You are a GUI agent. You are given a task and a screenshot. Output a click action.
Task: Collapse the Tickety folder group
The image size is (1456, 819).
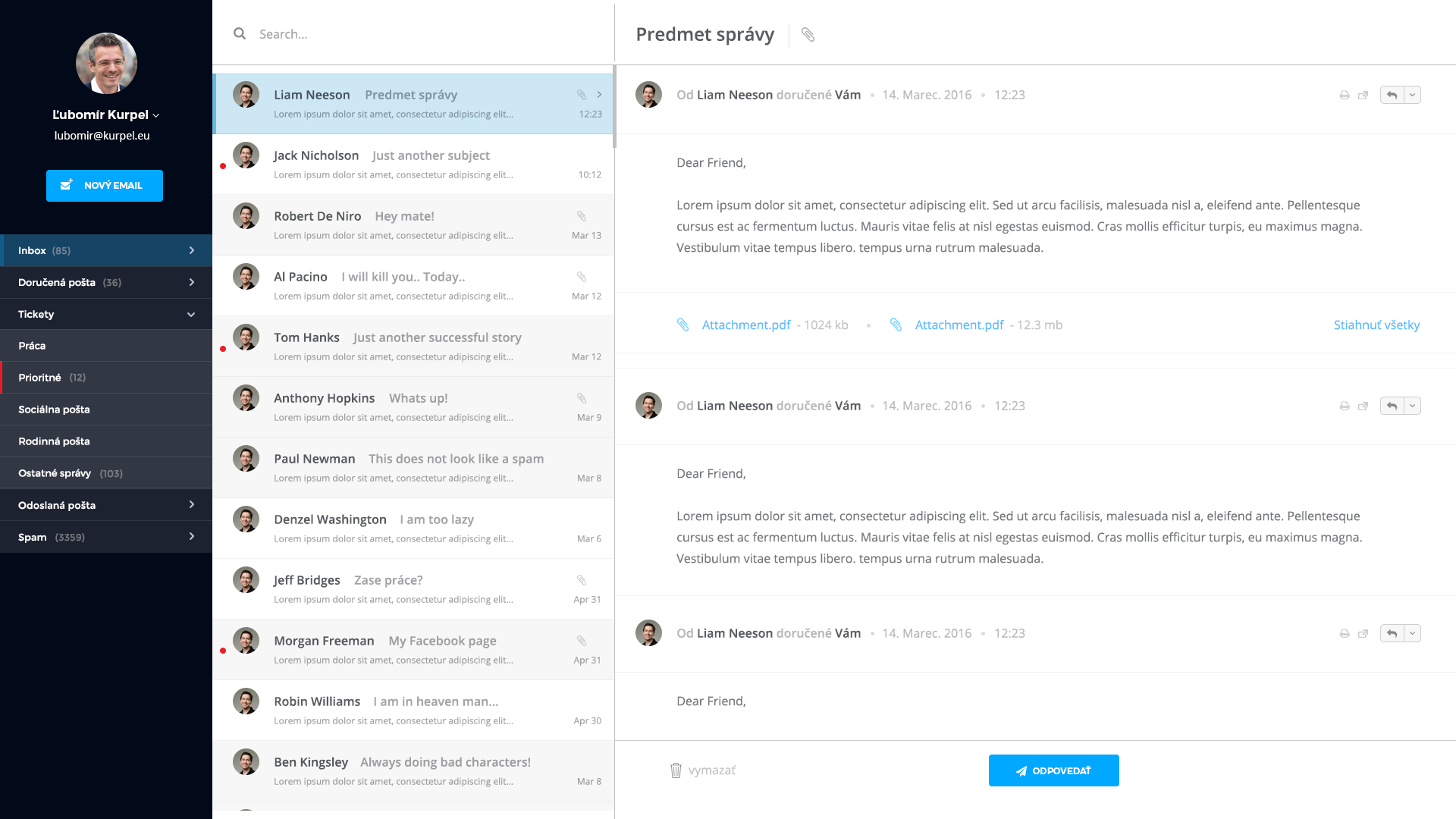tap(191, 315)
